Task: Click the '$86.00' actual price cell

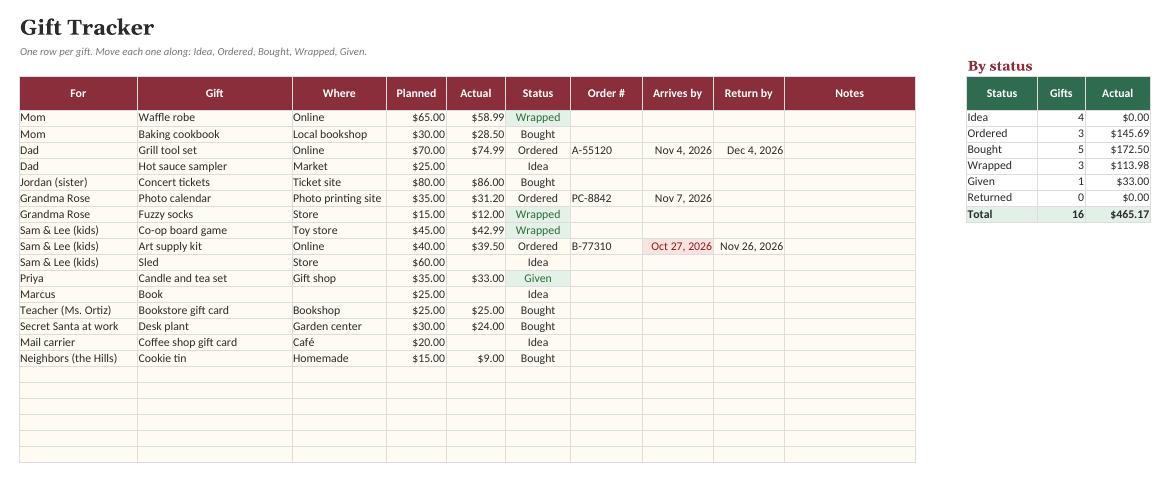Action: coord(476,182)
